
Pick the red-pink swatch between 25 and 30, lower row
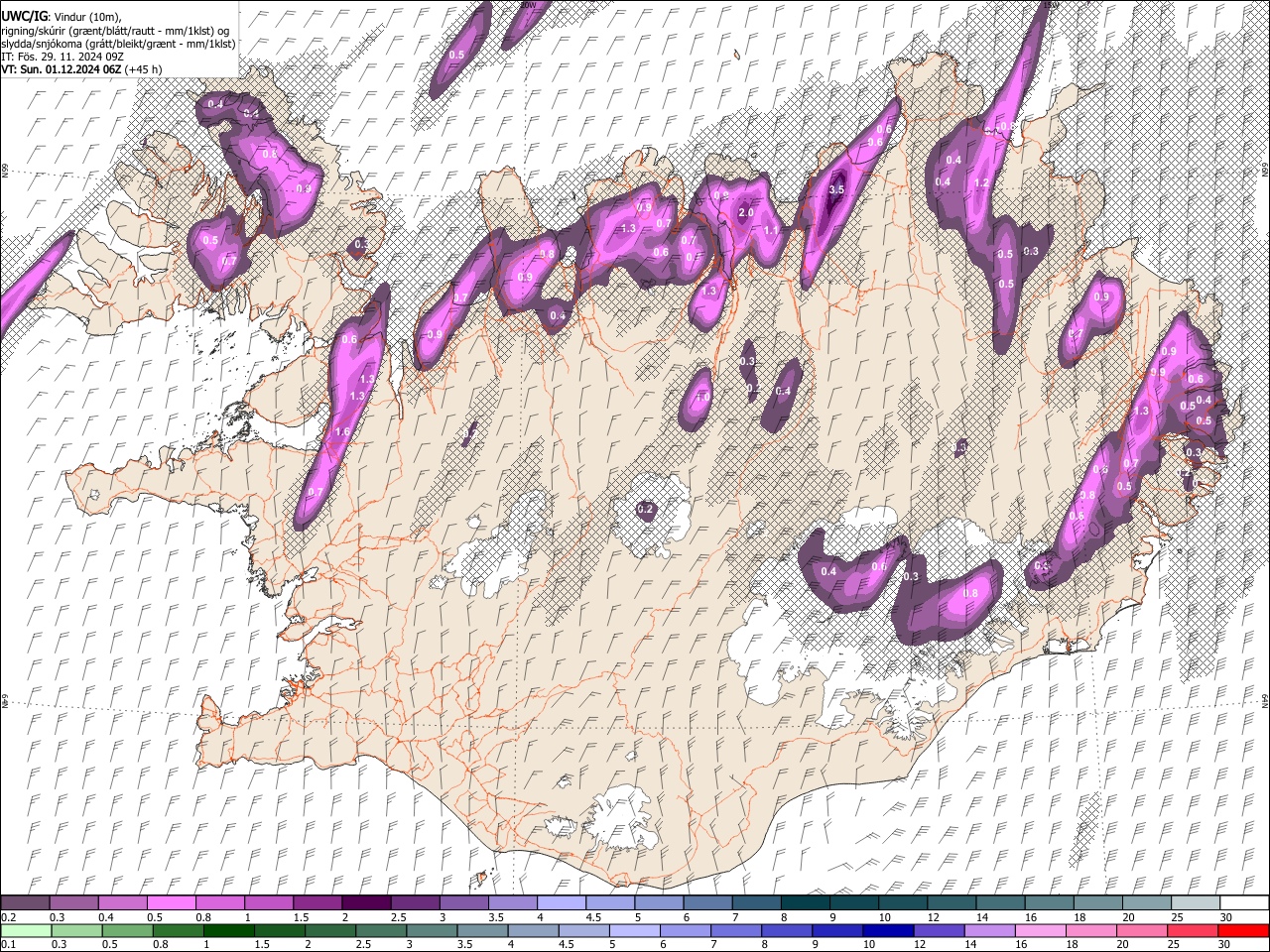pos(1193,931)
